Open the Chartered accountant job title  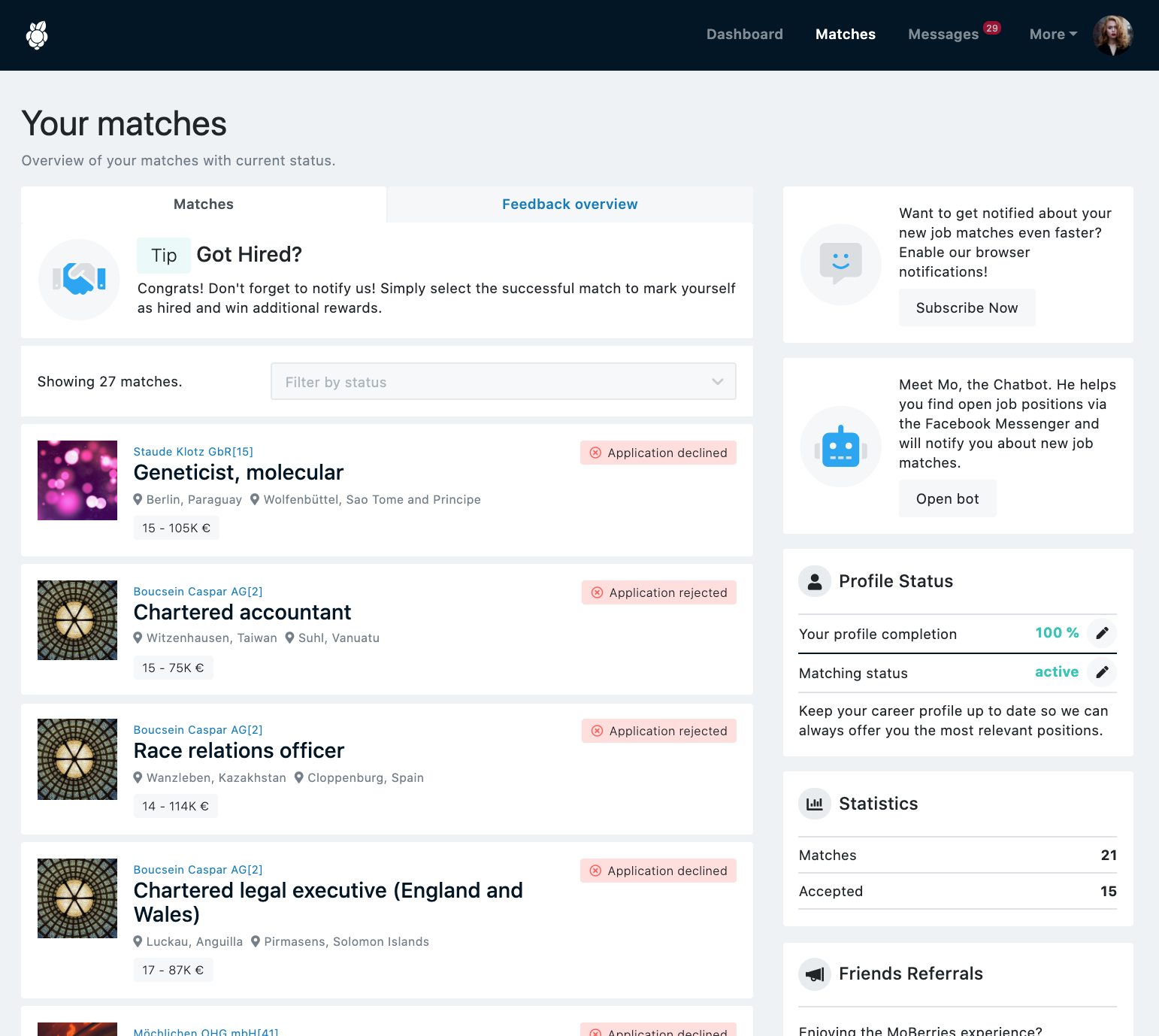(242, 612)
